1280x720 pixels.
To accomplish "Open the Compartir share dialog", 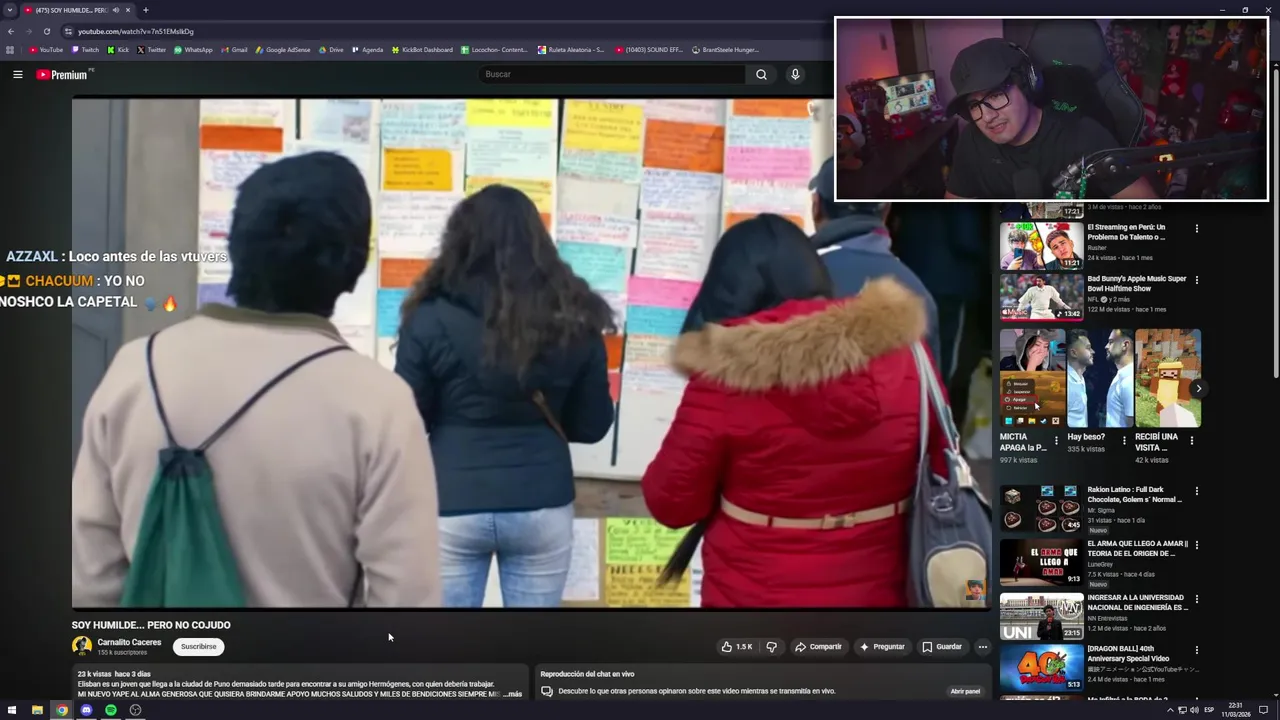I will [x=818, y=647].
